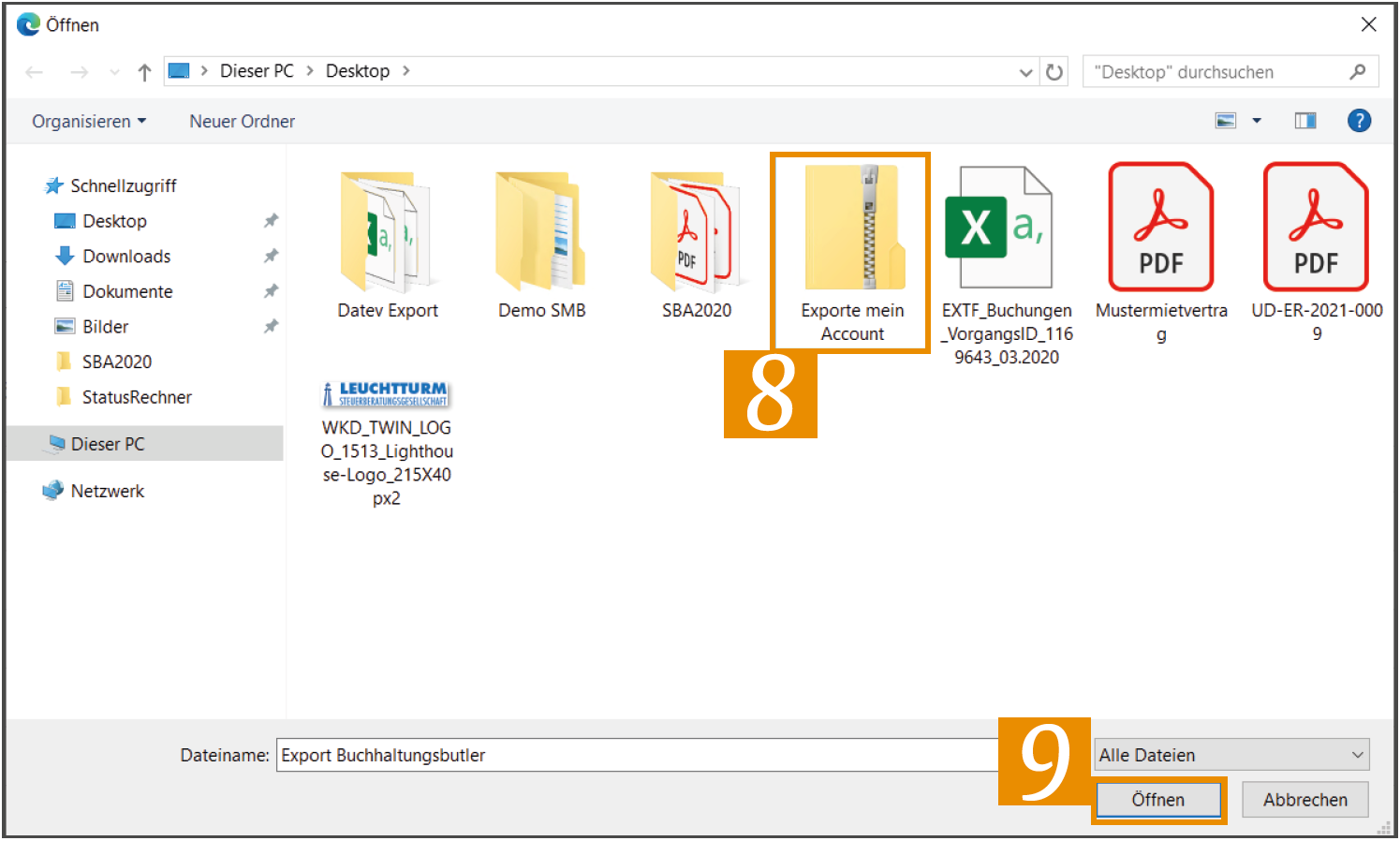Click Dieser PC in the address bar
The image size is (1400, 841).
pyautogui.click(x=257, y=71)
